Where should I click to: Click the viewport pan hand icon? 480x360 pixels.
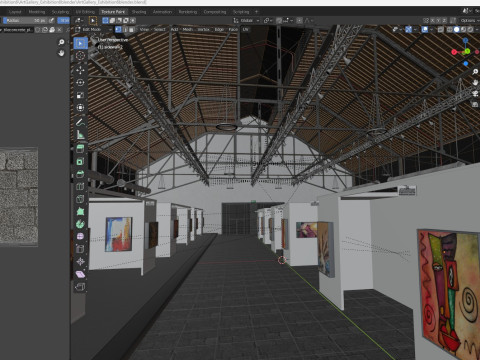pyautogui.click(x=475, y=82)
